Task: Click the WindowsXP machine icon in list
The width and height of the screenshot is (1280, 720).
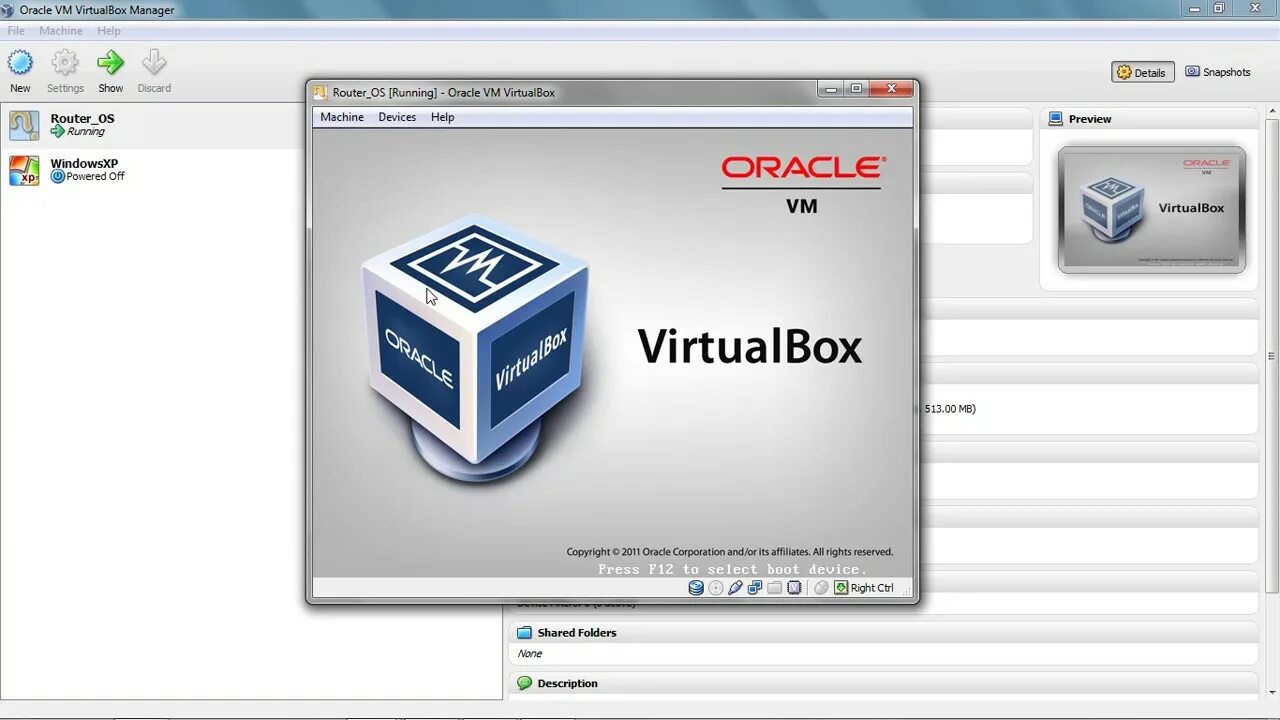Action: pos(24,170)
